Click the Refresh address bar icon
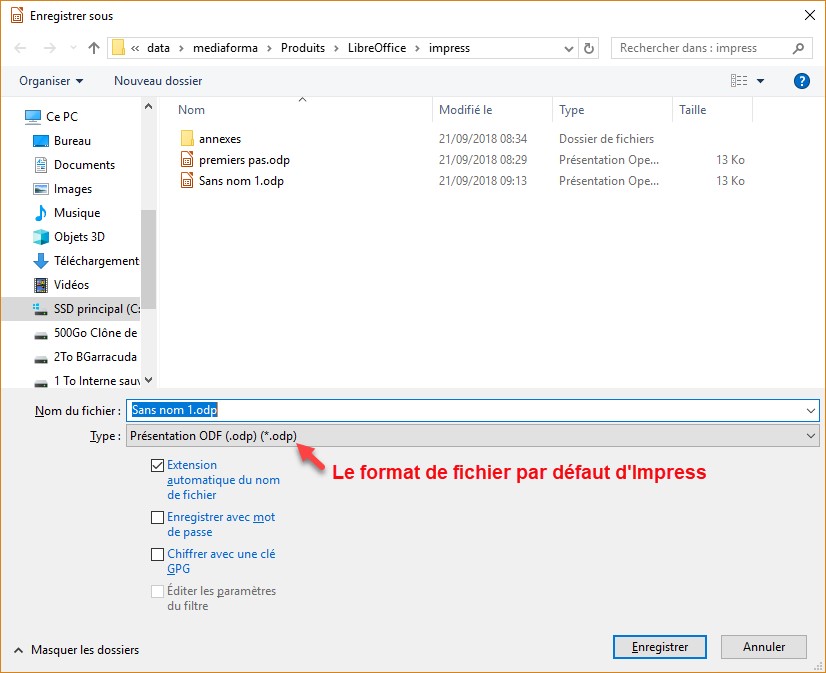The width and height of the screenshot is (826, 673). (x=589, y=48)
